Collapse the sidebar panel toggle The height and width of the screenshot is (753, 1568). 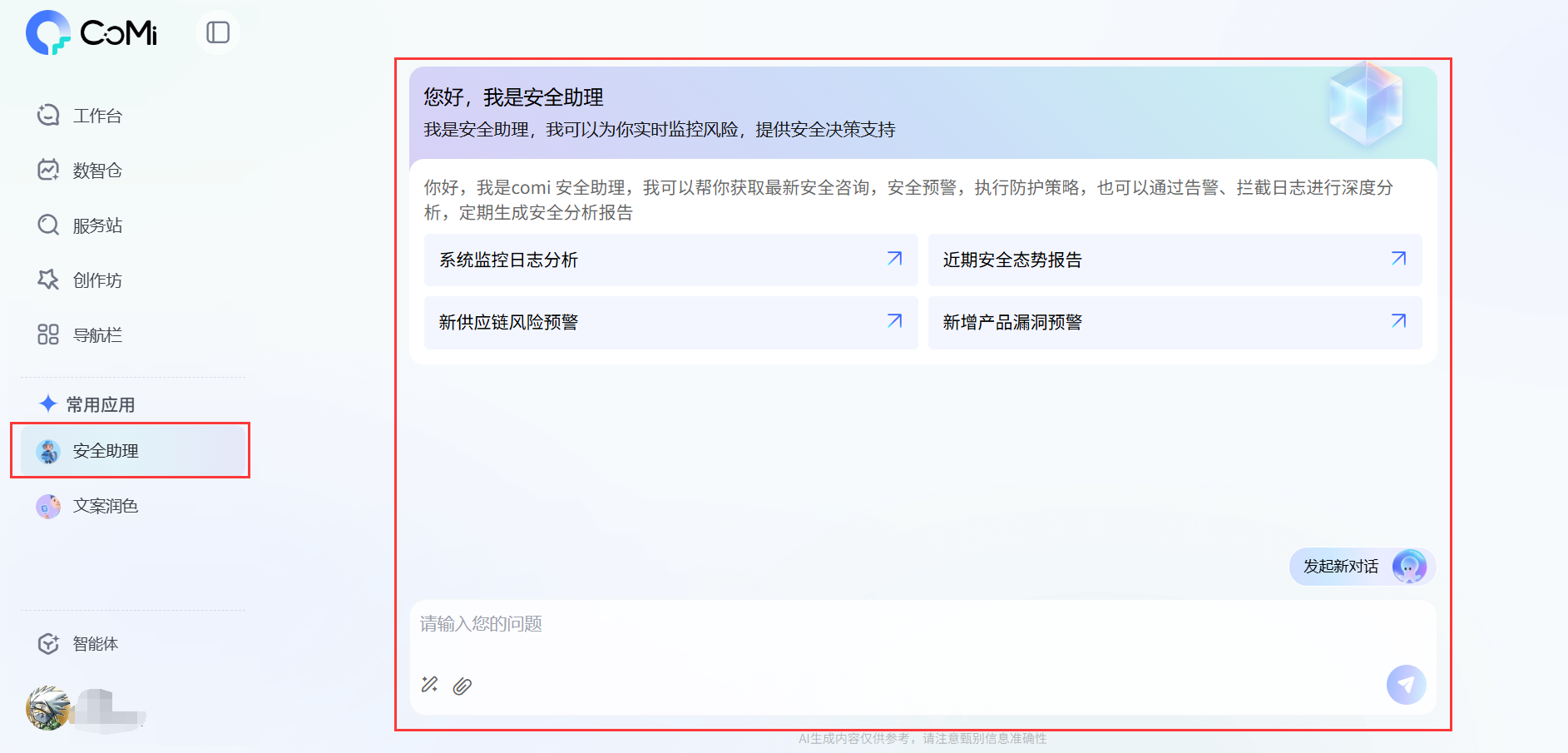(218, 32)
